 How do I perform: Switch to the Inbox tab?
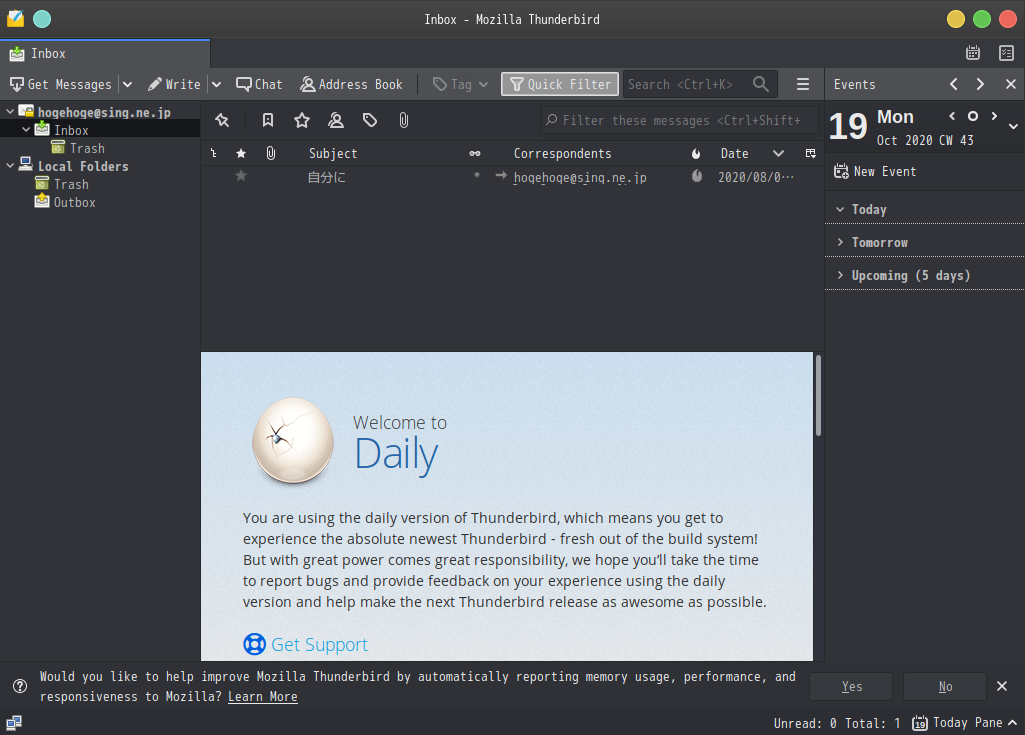click(x=105, y=54)
